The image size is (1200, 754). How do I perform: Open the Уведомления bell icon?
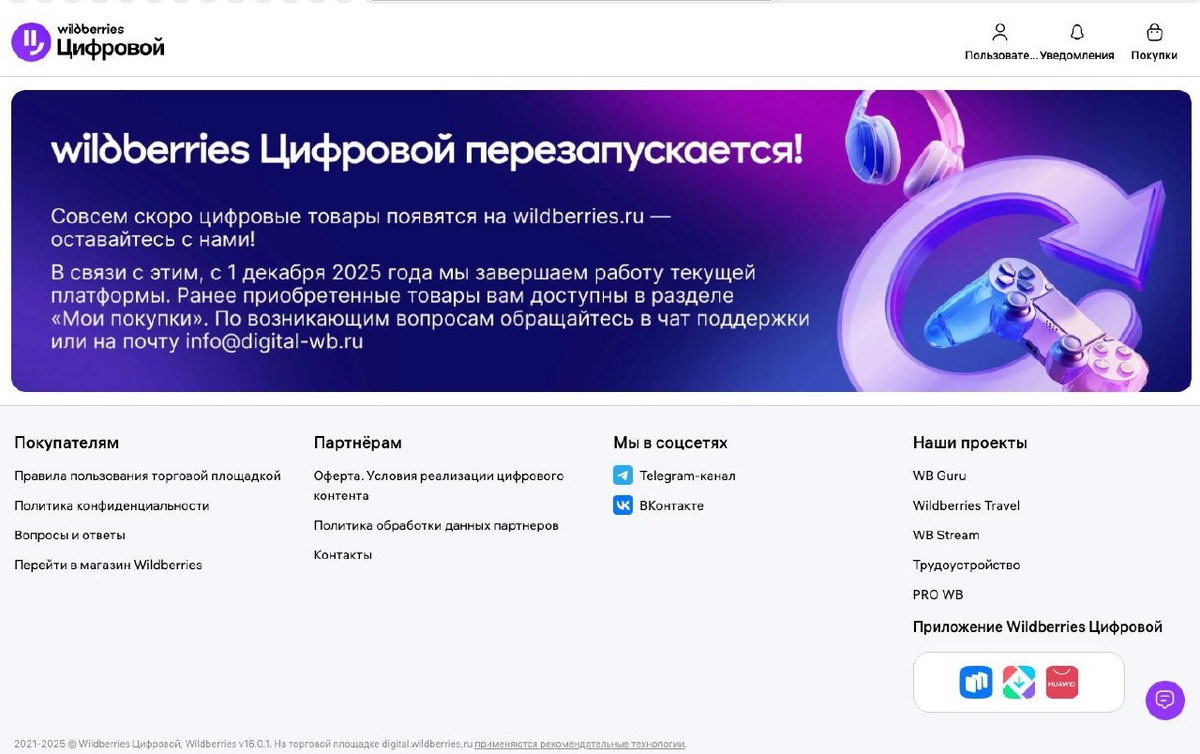[x=1077, y=32]
